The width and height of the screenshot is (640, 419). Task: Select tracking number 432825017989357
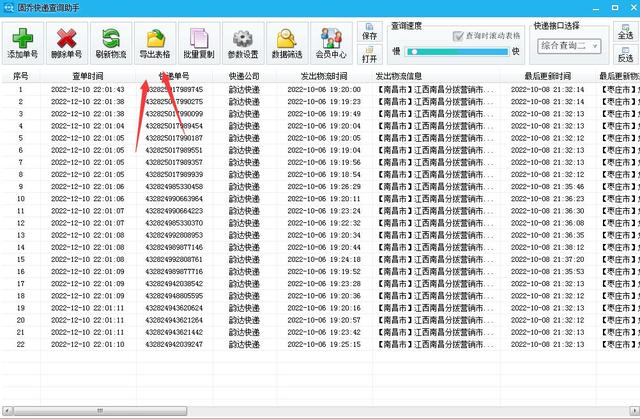tap(174, 162)
